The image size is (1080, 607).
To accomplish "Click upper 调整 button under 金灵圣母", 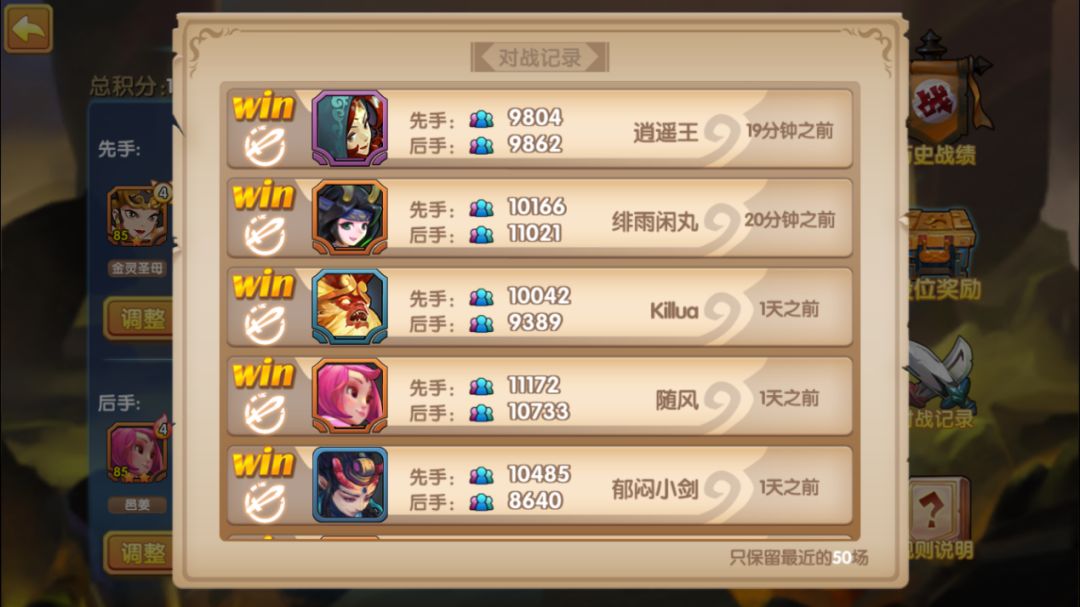I will point(138,318).
